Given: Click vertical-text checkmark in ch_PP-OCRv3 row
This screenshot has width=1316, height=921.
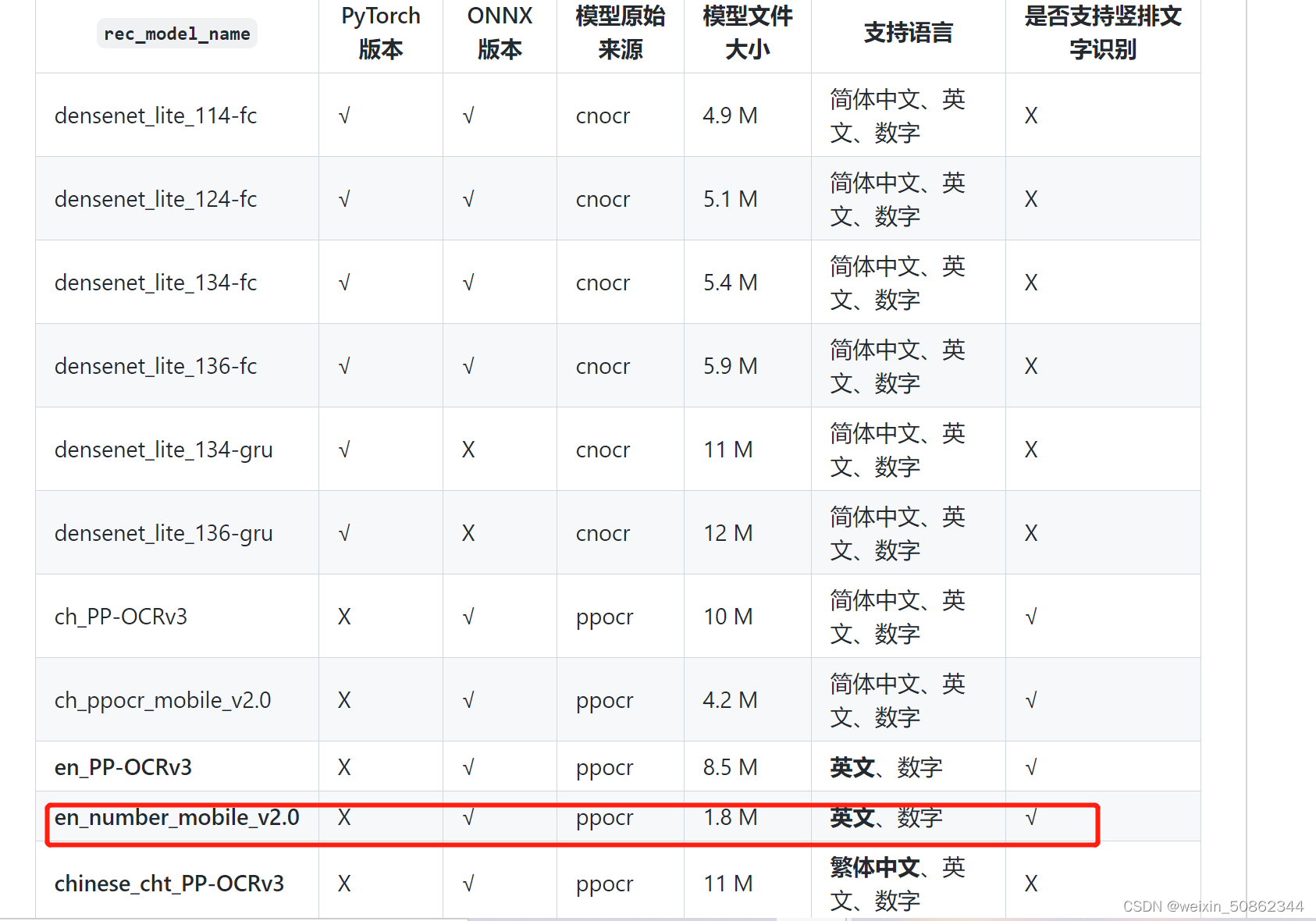Looking at the screenshot, I should (1031, 617).
